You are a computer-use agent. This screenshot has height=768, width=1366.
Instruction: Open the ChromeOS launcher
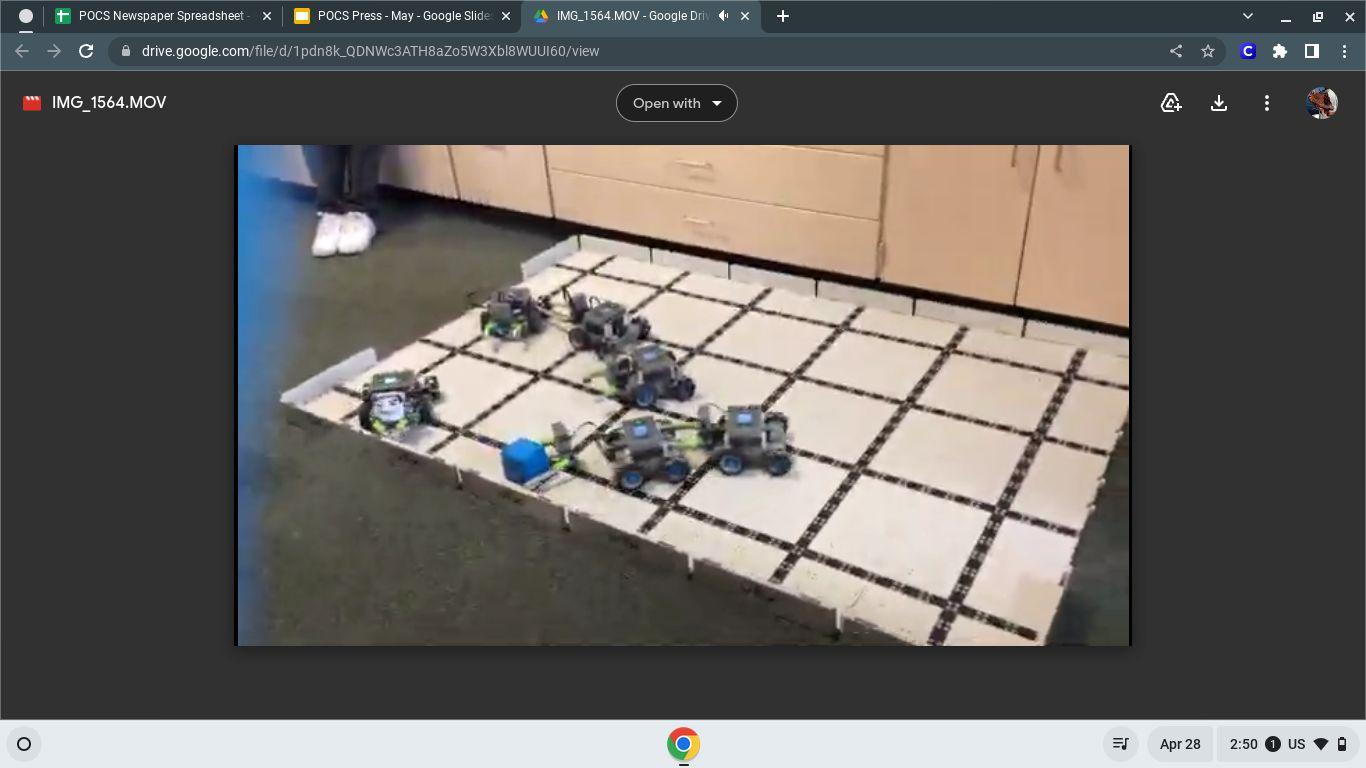pos(24,744)
